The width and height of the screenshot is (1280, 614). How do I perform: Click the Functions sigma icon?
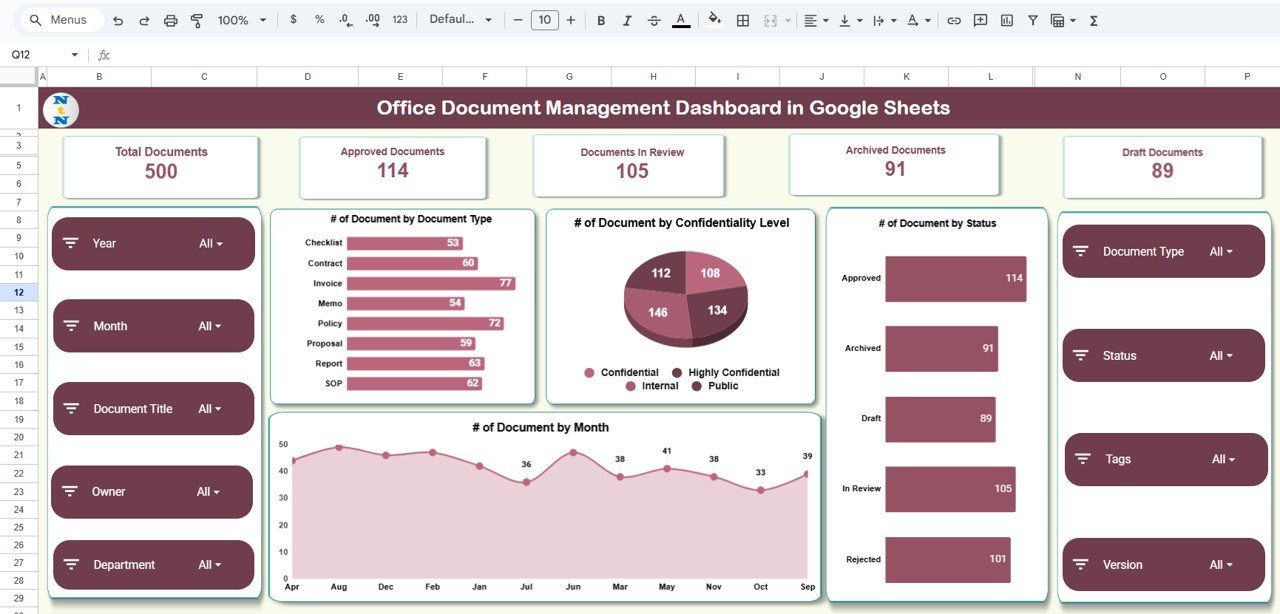coord(1093,19)
